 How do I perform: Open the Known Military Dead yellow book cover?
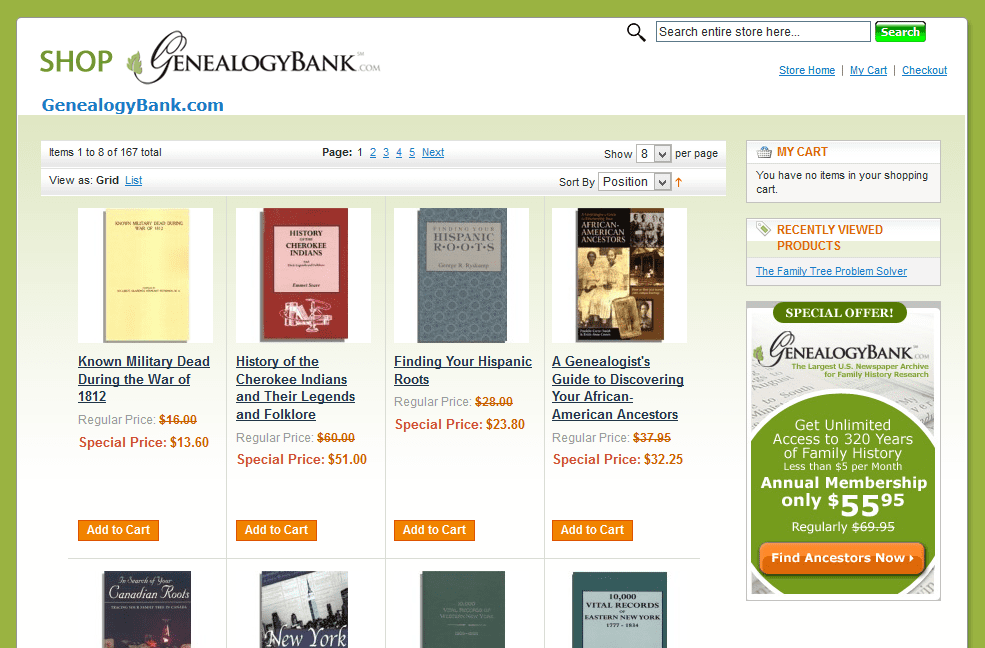146,276
